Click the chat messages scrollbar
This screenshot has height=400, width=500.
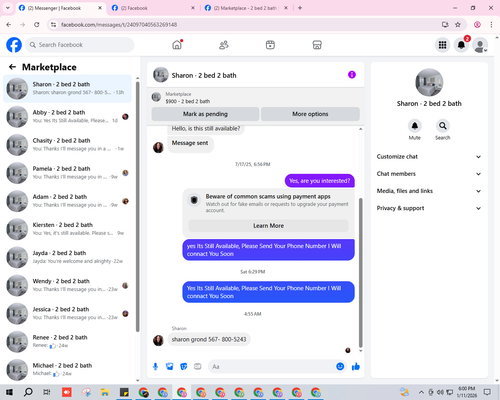(360, 273)
